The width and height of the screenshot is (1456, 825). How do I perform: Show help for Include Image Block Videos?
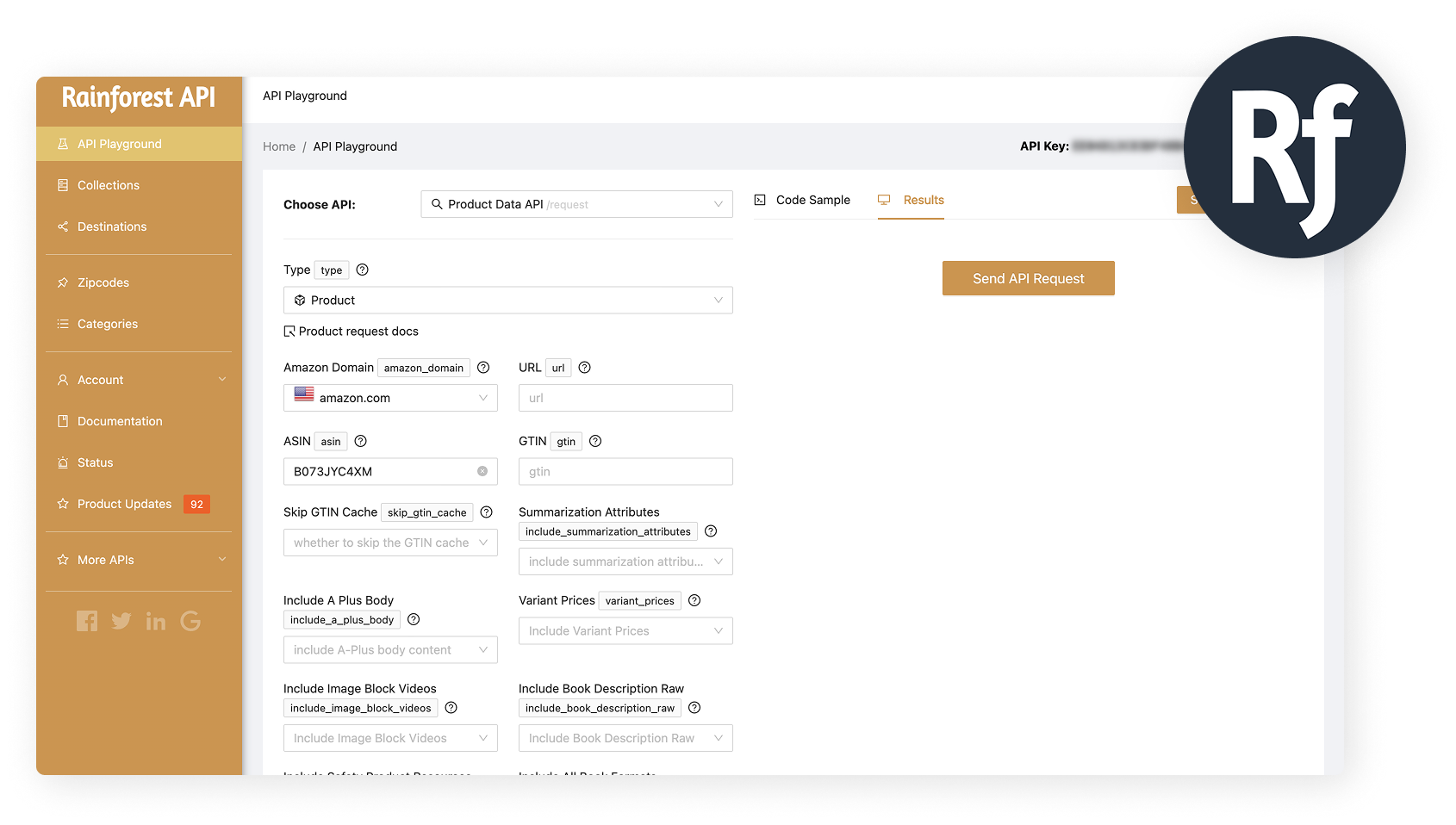[x=451, y=708]
